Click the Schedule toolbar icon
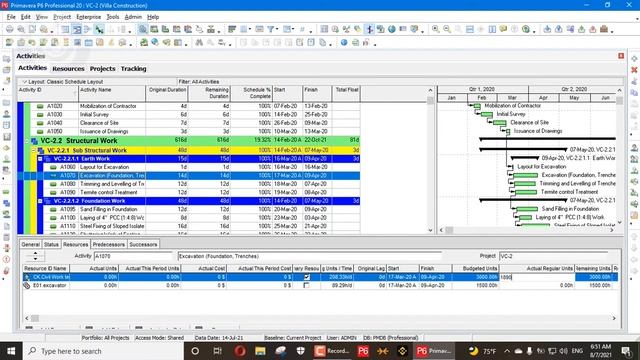The image size is (640, 360). [335, 29]
